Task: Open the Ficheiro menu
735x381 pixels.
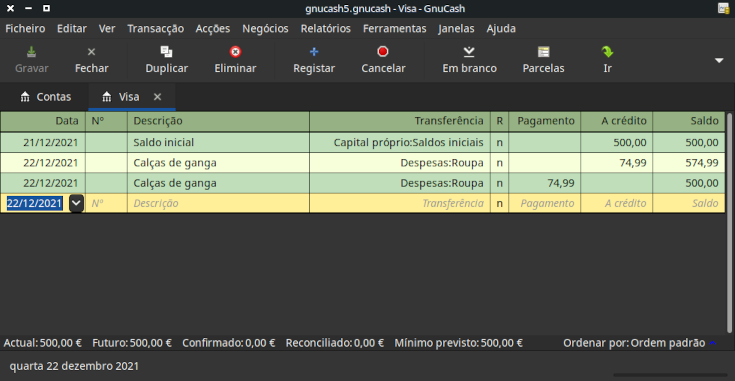Action: pos(25,29)
